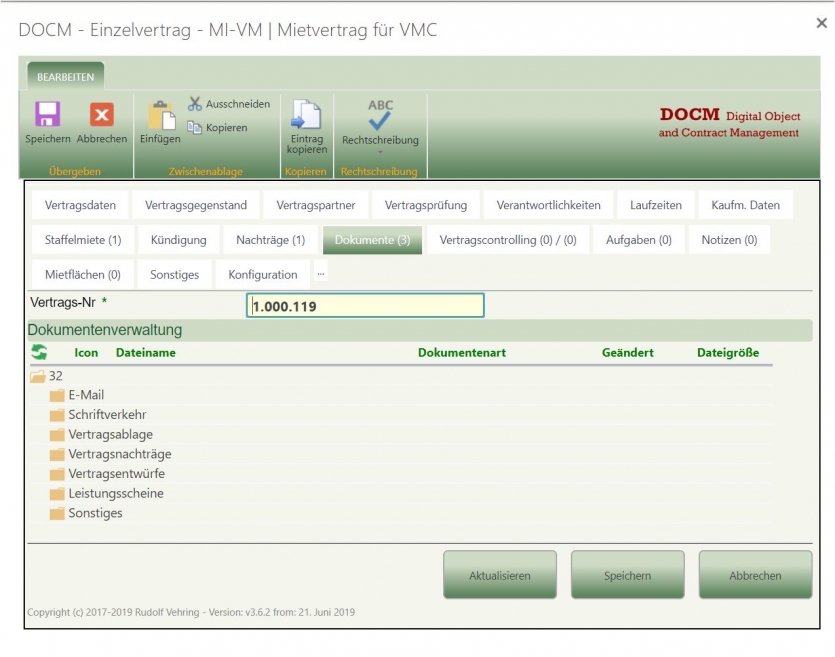Click the Vertragsentwürfe folder icon
This screenshot has height=657, width=835.
pyautogui.click(x=57, y=474)
